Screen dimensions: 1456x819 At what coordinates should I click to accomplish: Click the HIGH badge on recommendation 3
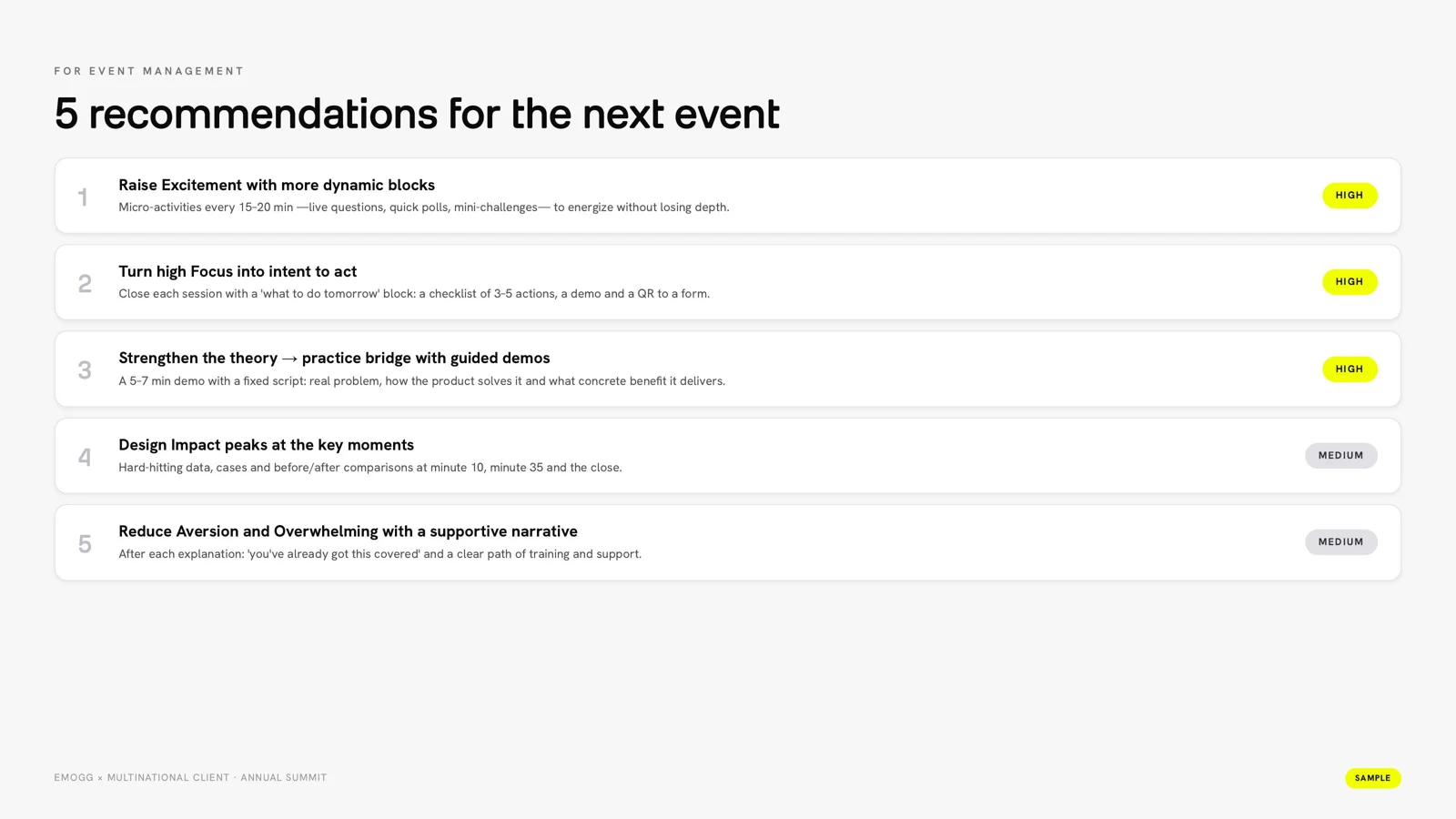click(1350, 369)
